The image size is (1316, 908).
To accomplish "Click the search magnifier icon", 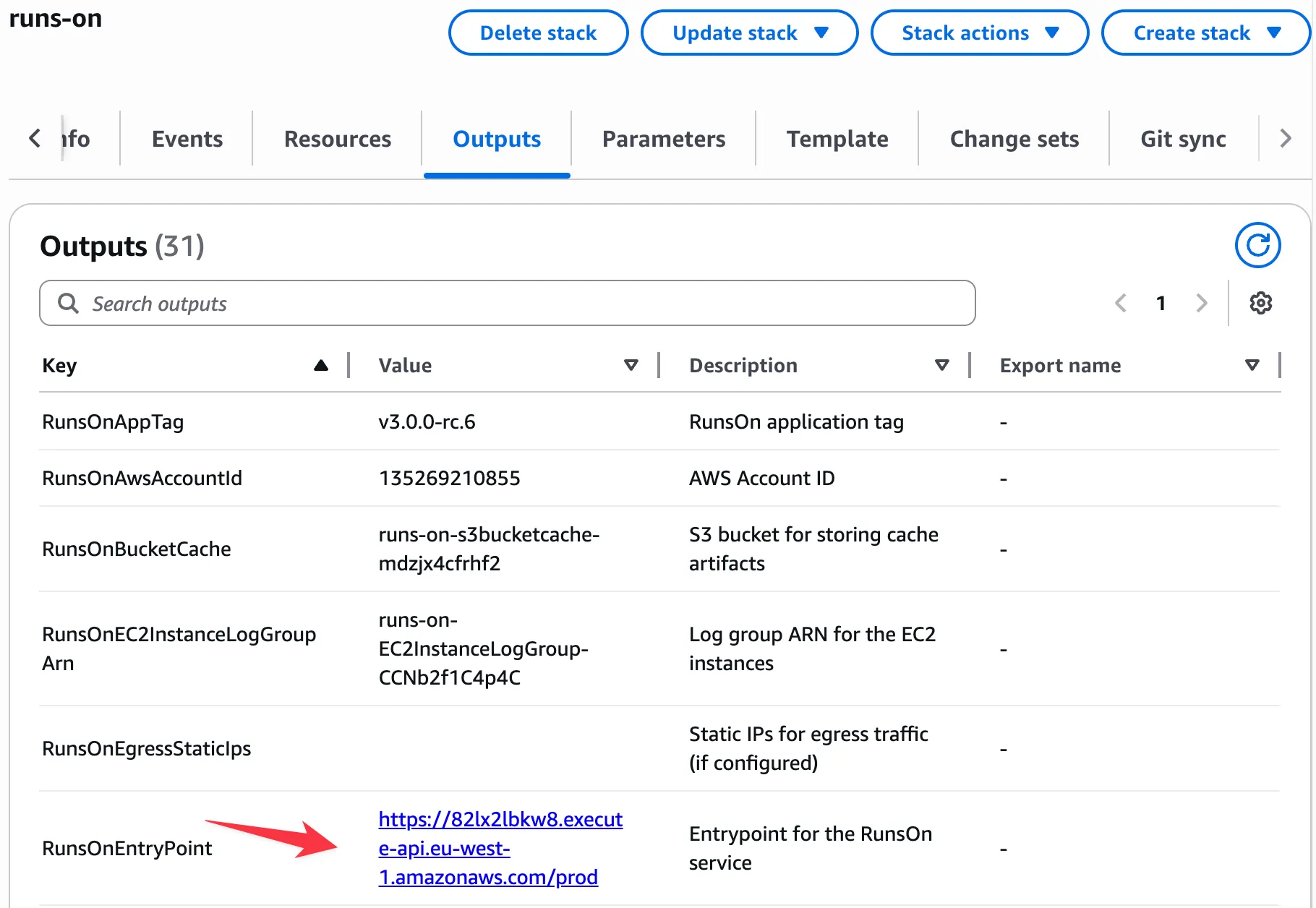I will pos(68,303).
